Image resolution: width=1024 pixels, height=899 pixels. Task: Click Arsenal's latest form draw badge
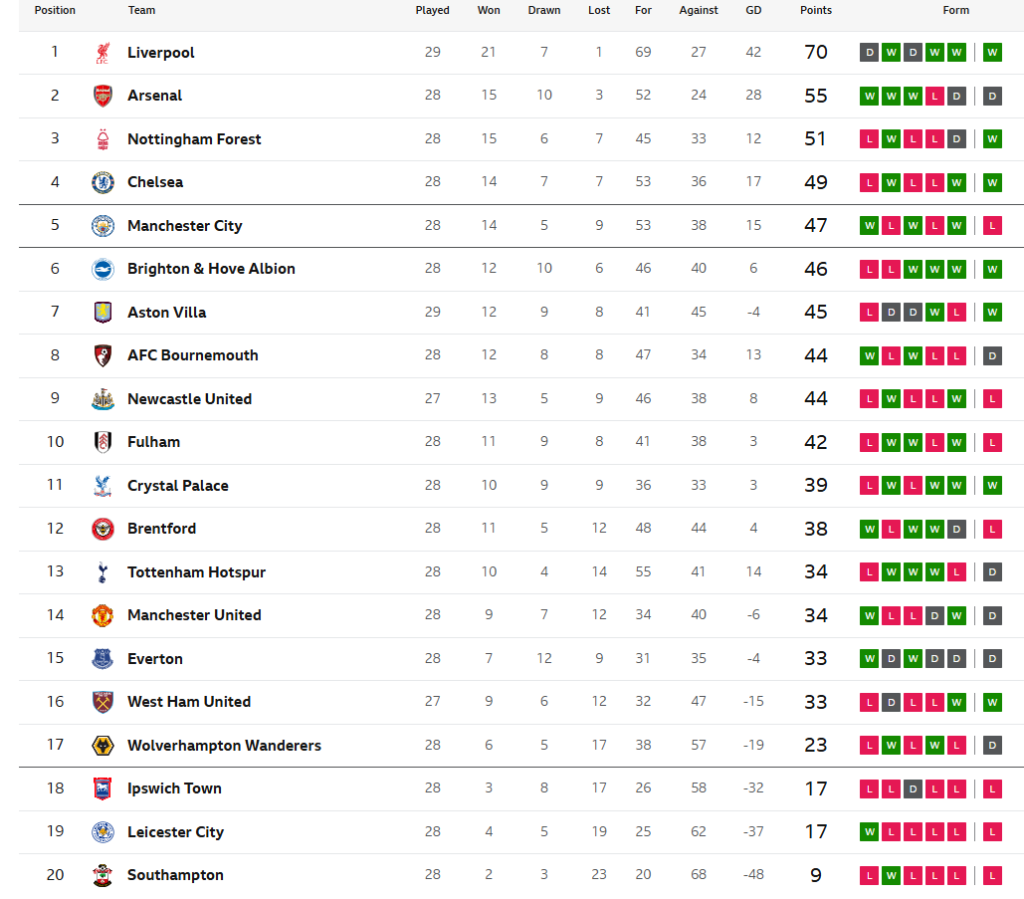(992, 96)
